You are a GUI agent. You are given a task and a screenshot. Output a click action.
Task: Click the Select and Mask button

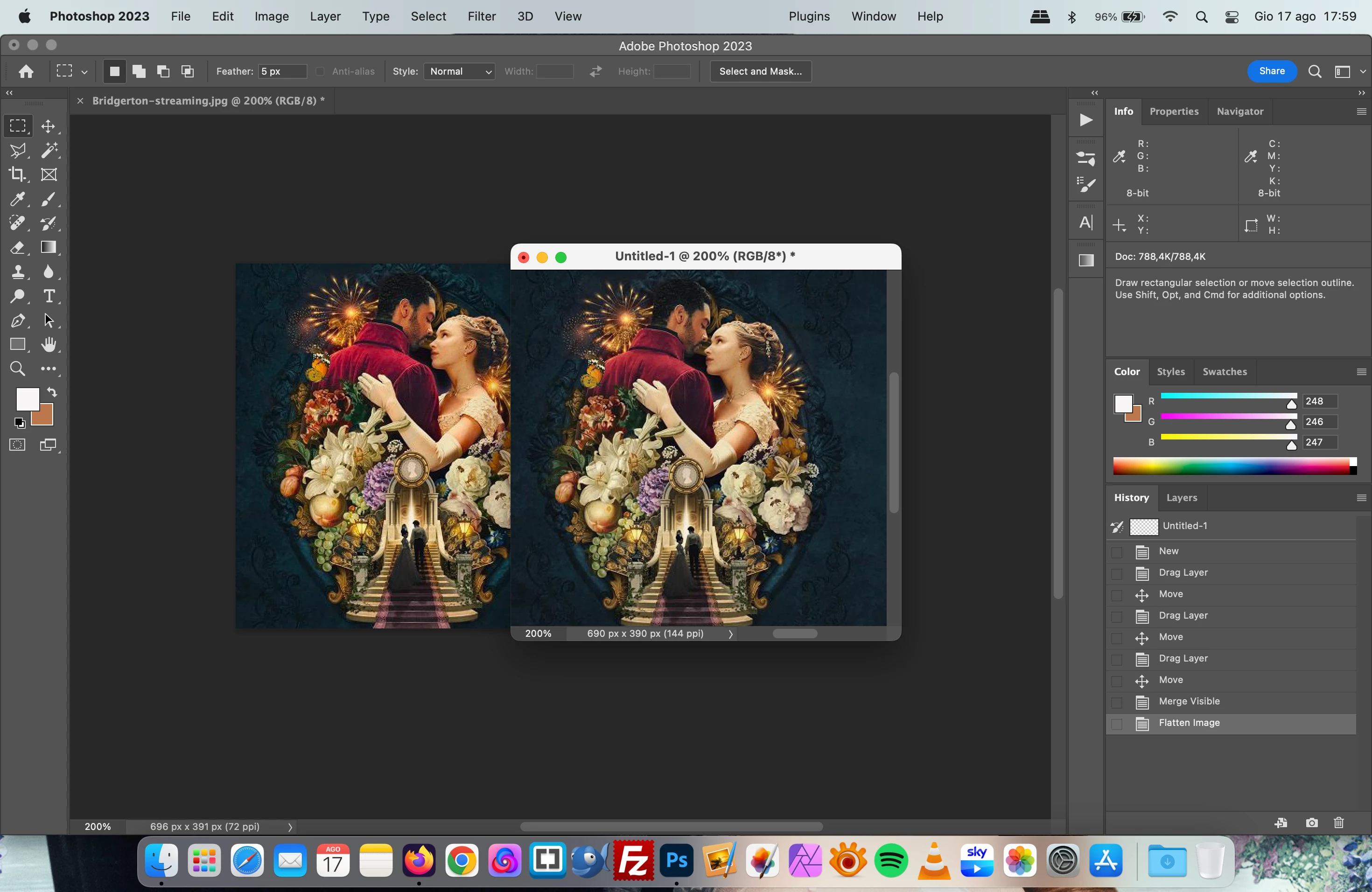(x=760, y=71)
